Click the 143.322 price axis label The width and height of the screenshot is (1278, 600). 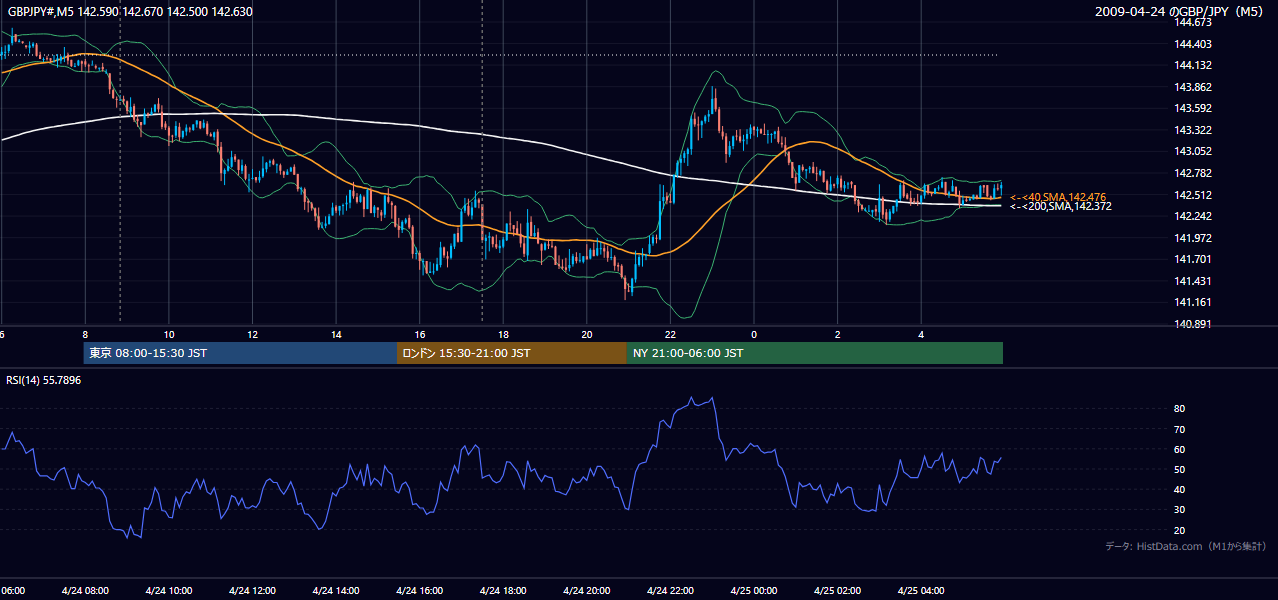tap(1193, 130)
